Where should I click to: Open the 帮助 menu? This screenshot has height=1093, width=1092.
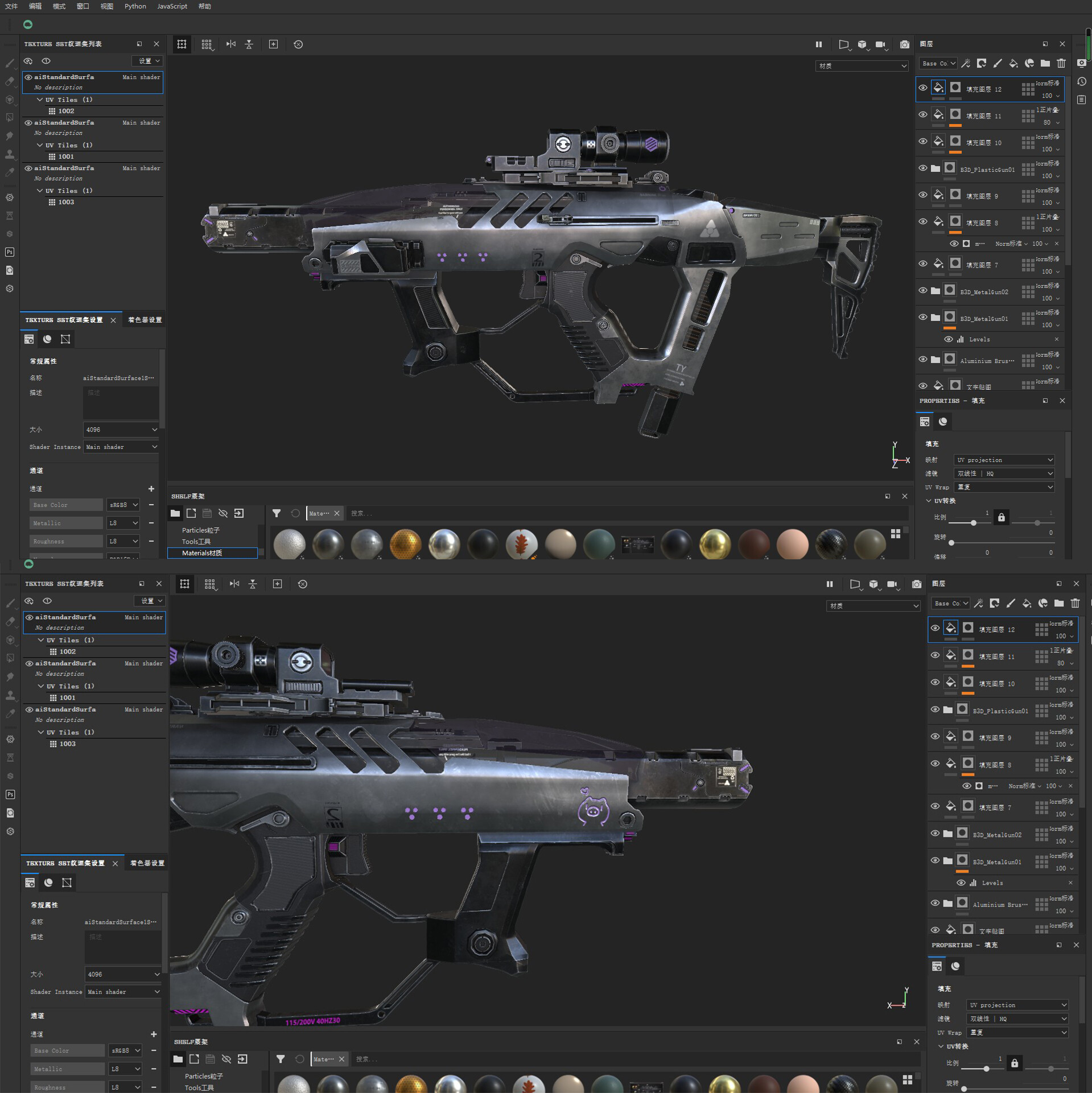click(x=205, y=6)
